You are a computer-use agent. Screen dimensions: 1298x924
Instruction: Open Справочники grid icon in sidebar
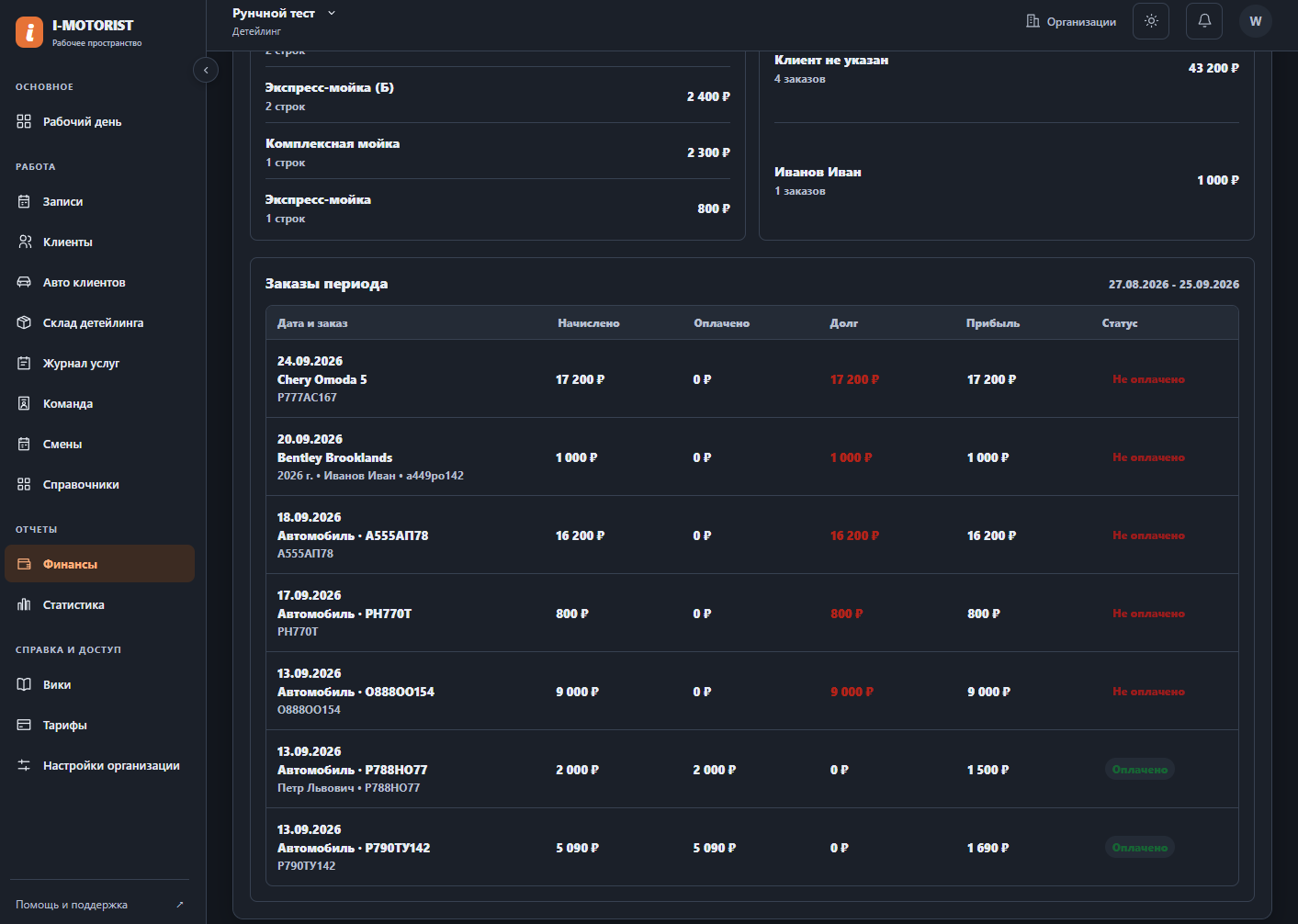pyautogui.click(x=24, y=484)
